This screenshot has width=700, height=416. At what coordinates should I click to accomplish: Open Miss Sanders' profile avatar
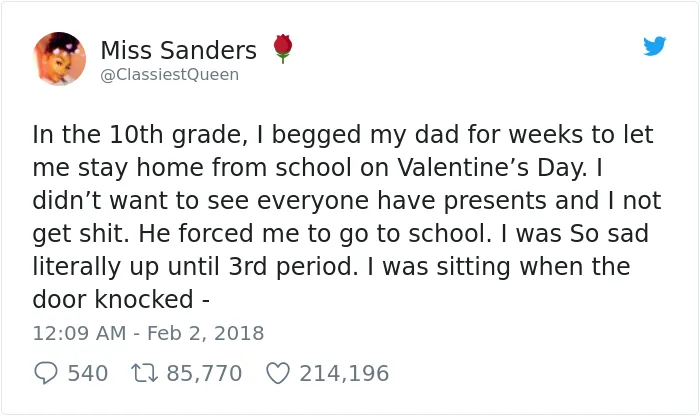(59, 58)
